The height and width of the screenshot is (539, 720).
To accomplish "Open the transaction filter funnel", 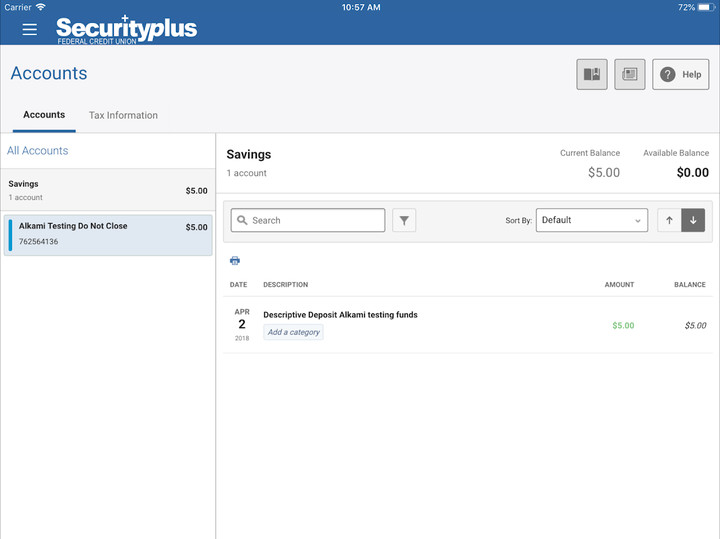I will pos(404,220).
